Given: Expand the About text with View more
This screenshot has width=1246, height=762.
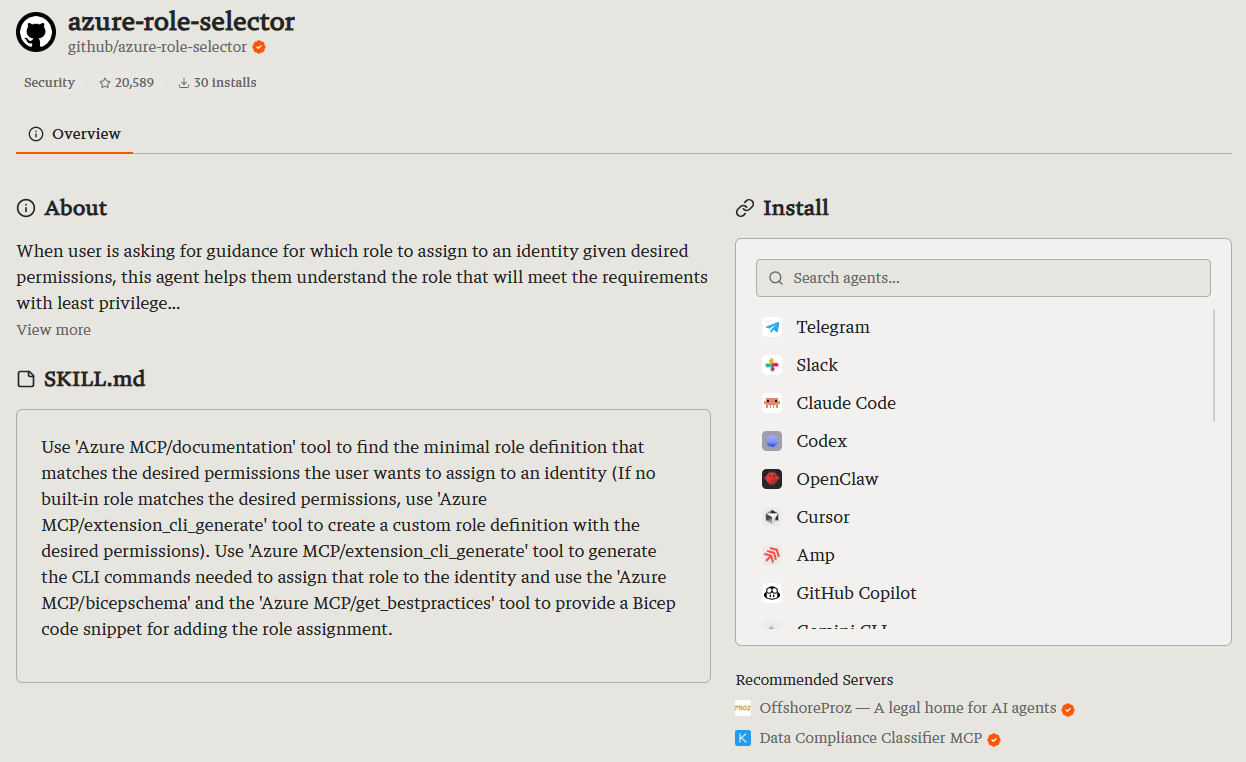Looking at the screenshot, I should point(54,330).
